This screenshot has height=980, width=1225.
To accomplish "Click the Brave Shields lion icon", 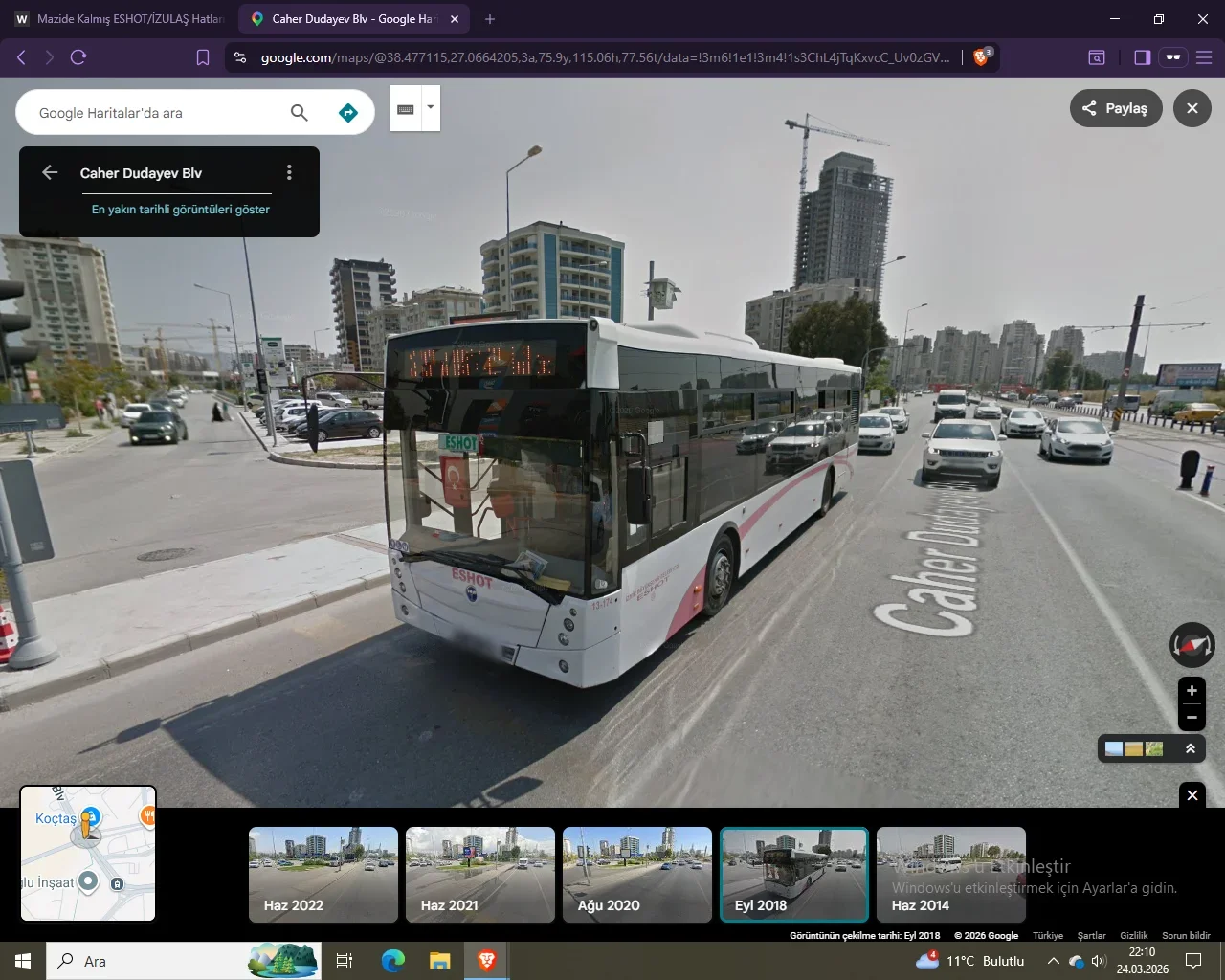I will tap(981, 57).
